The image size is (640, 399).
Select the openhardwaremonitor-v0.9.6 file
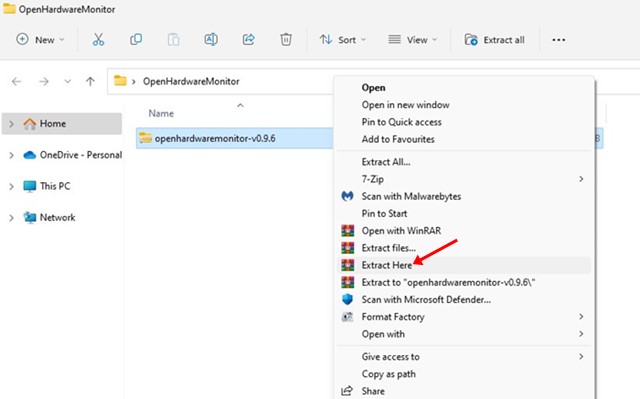[235, 138]
